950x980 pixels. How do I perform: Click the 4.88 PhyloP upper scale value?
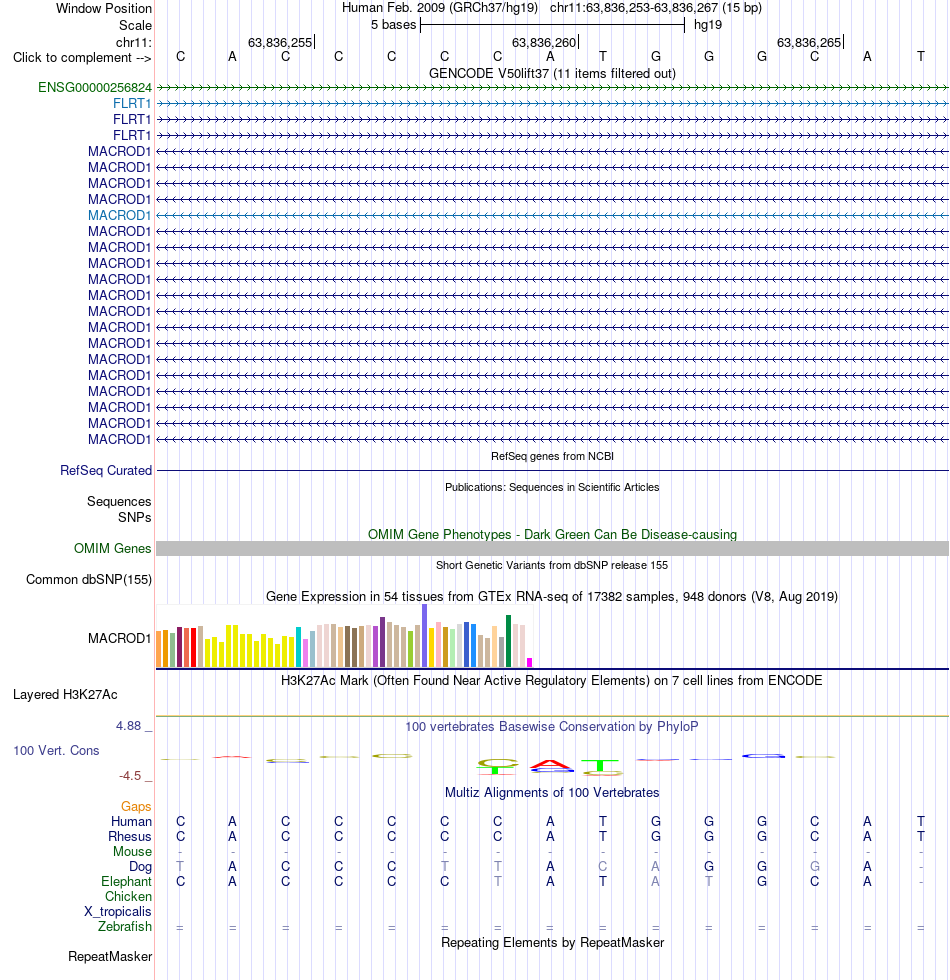point(128,726)
